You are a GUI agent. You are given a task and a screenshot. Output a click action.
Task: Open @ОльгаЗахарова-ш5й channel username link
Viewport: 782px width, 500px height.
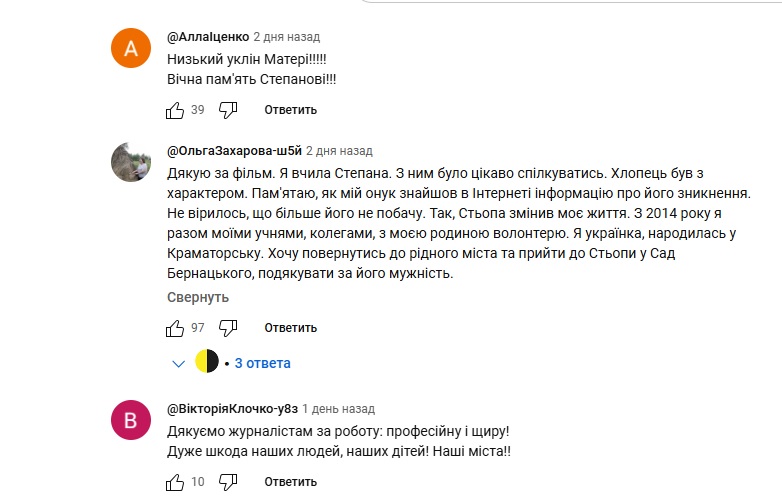[234, 151]
